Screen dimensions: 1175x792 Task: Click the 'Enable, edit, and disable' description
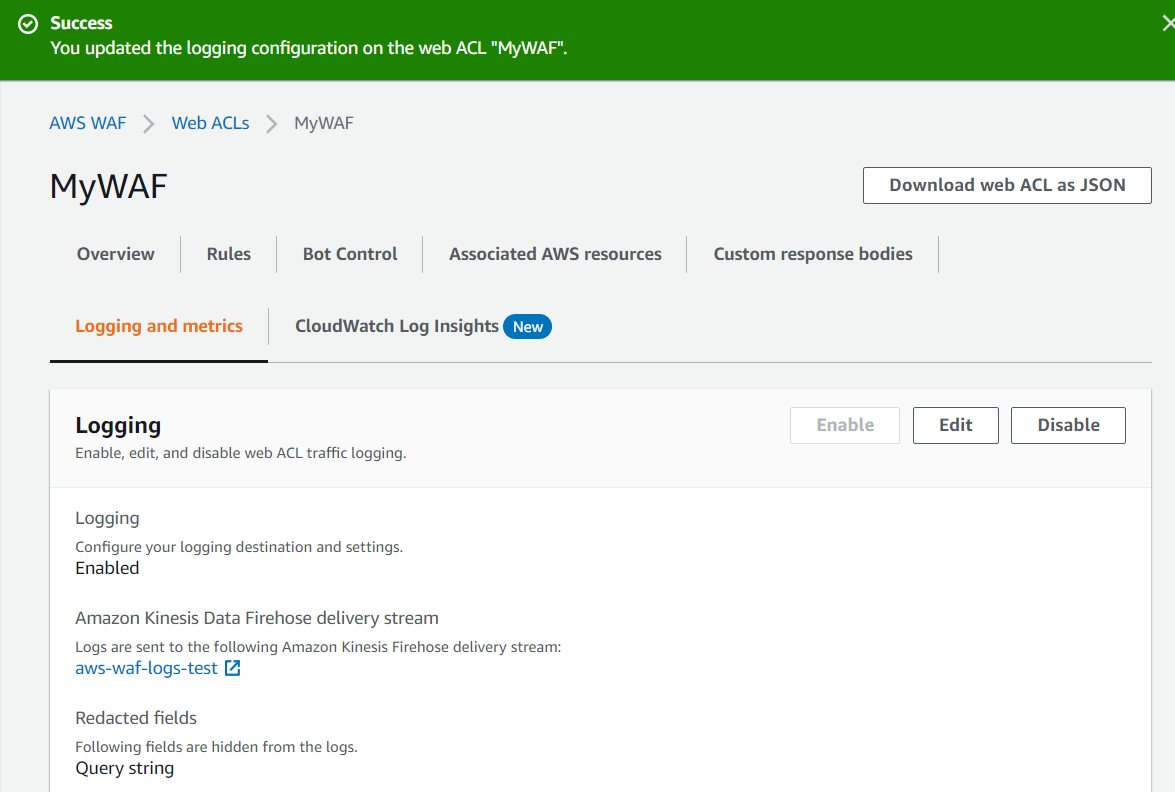pyautogui.click(x=241, y=453)
